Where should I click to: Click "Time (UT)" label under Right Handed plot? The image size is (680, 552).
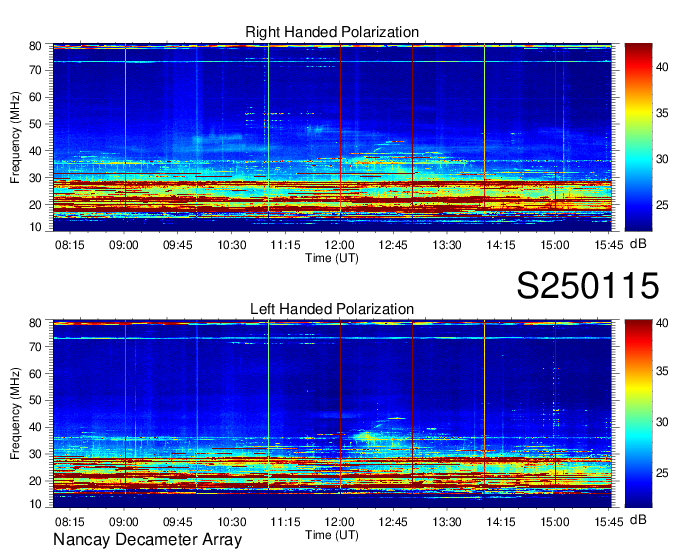(332, 258)
